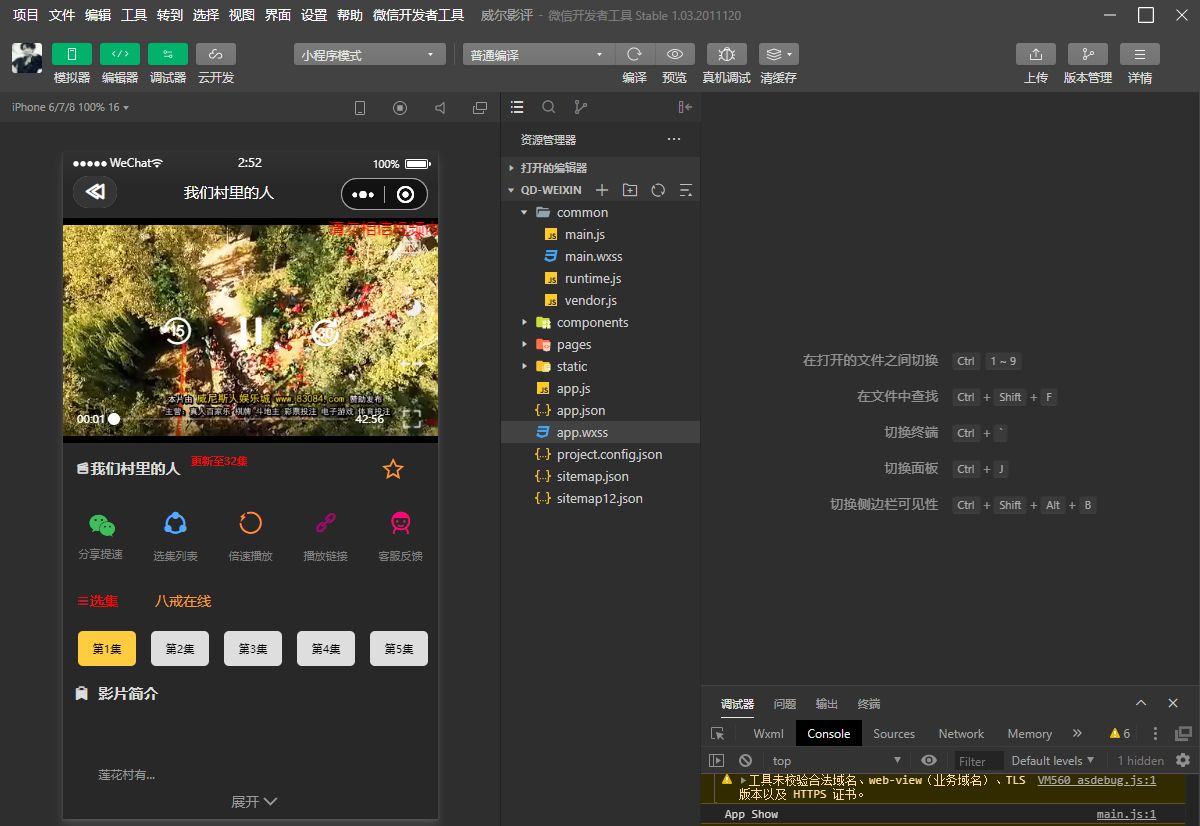The image size is (1200, 826).
Task: Open 倍速播放 playback speed icon
Action: click(250, 523)
